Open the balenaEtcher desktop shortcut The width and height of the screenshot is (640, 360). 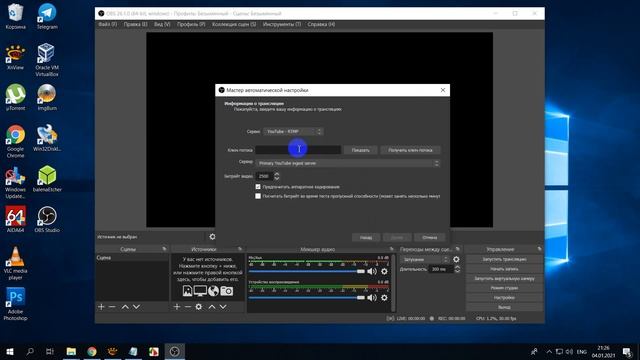[x=47, y=179]
